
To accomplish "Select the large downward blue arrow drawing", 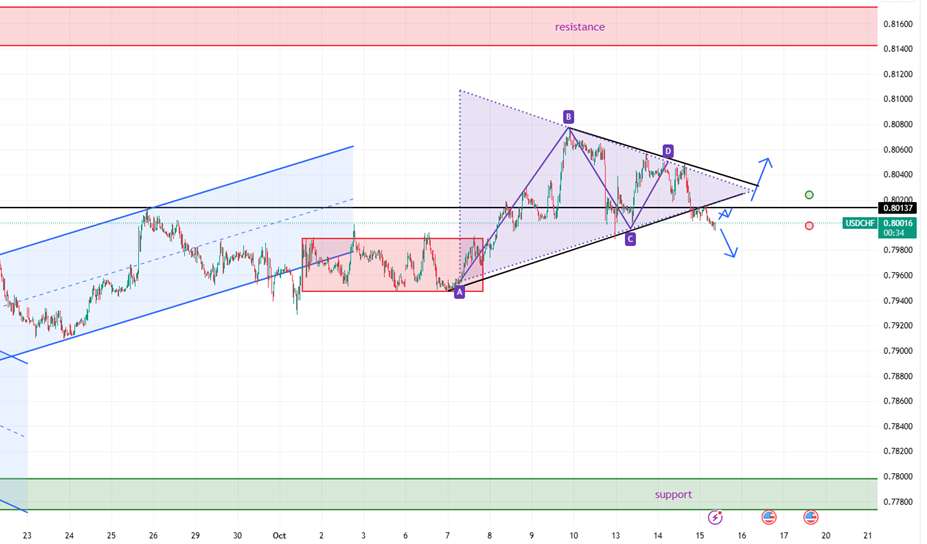I will tap(728, 243).
